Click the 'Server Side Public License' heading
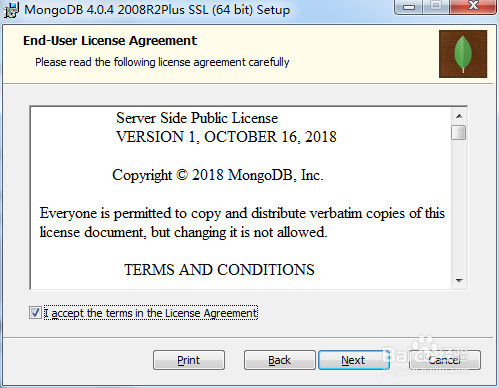This screenshot has width=499, height=388. pyautogui.click(x=197, y=118)
